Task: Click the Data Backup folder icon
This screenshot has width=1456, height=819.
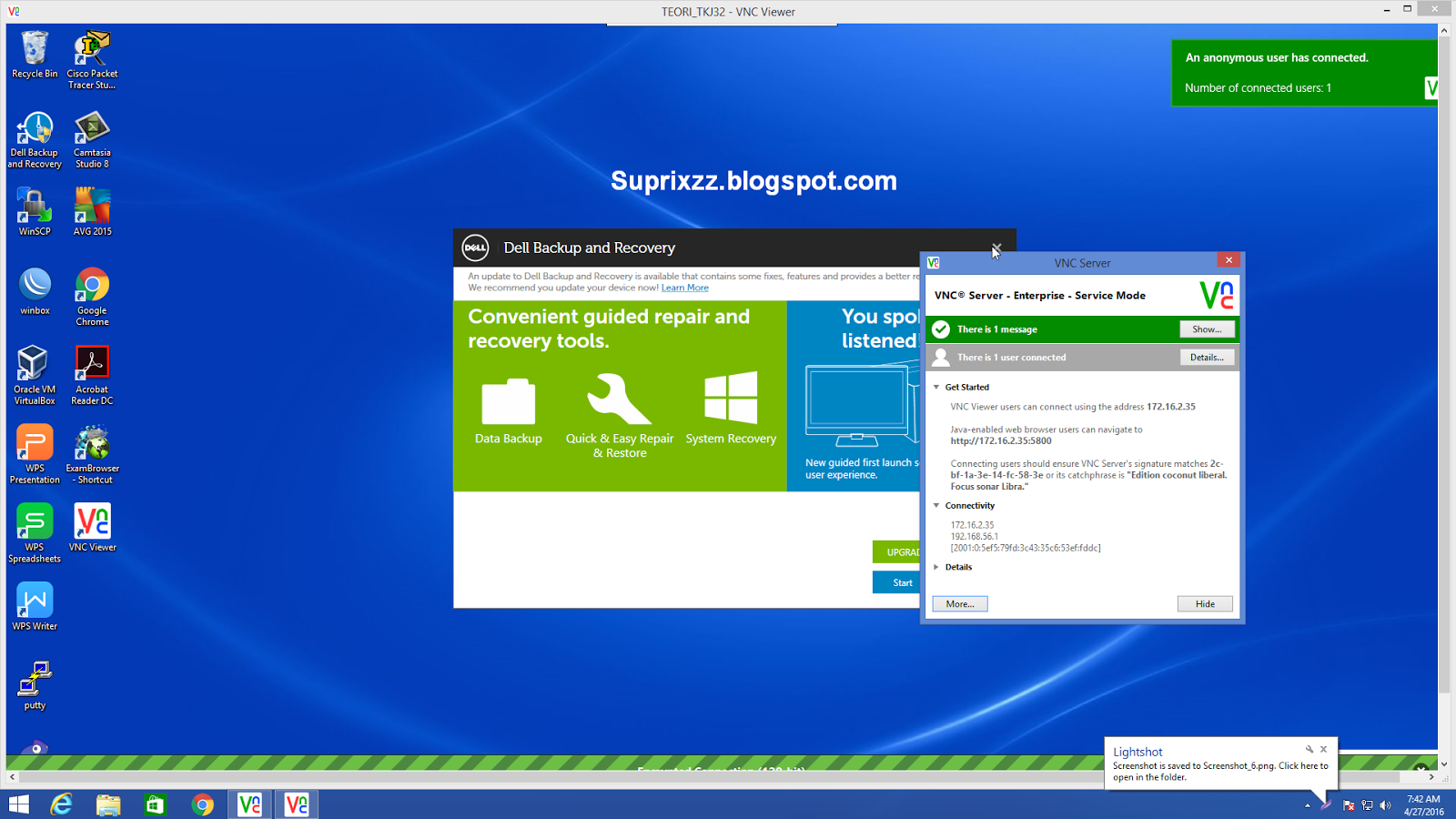Action: [x=509, y=401]
